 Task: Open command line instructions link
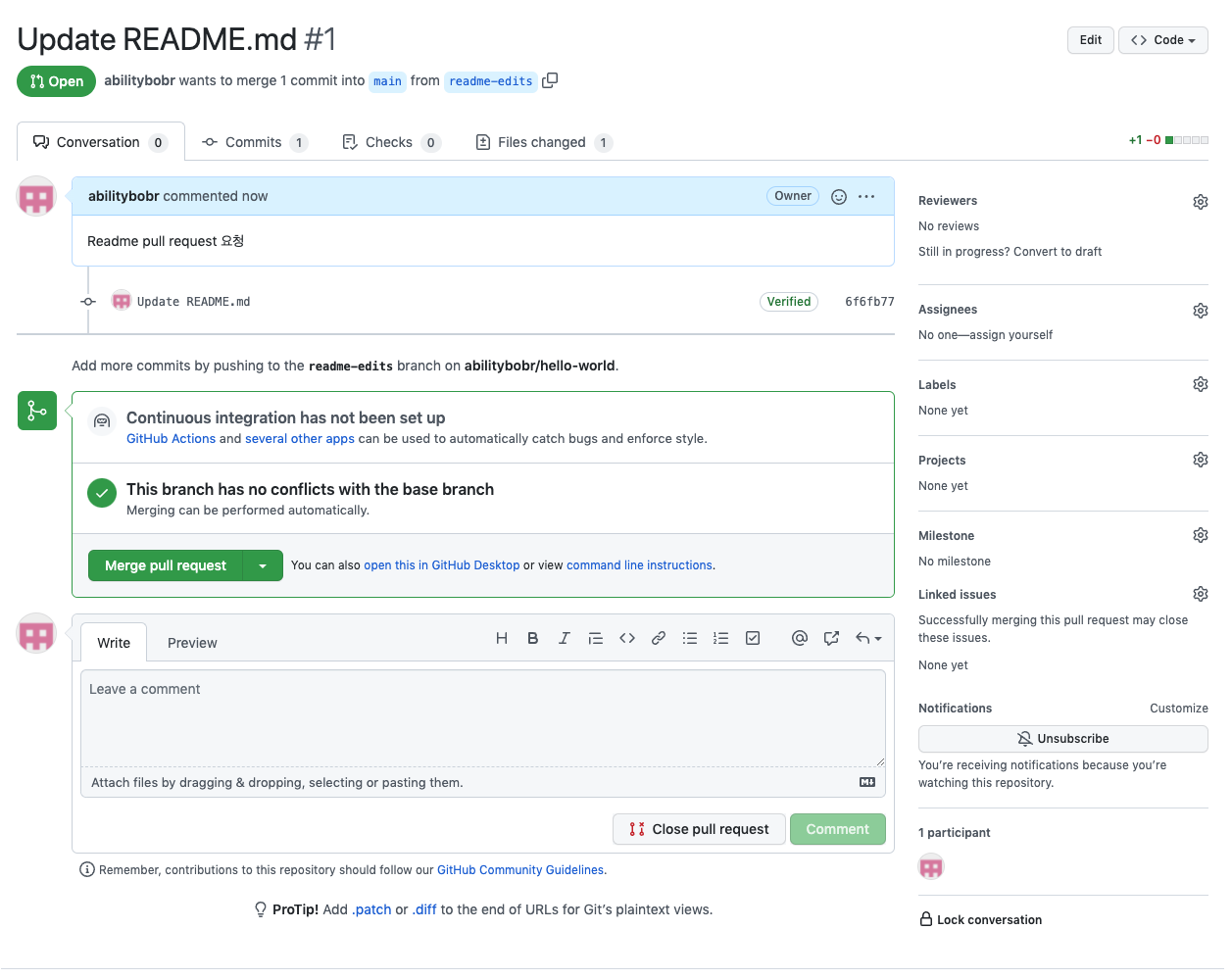(x=639, y=565)
